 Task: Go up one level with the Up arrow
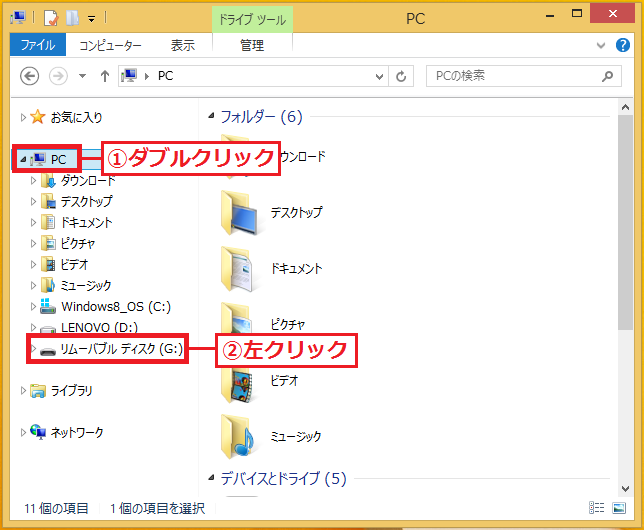coord(105,76)
